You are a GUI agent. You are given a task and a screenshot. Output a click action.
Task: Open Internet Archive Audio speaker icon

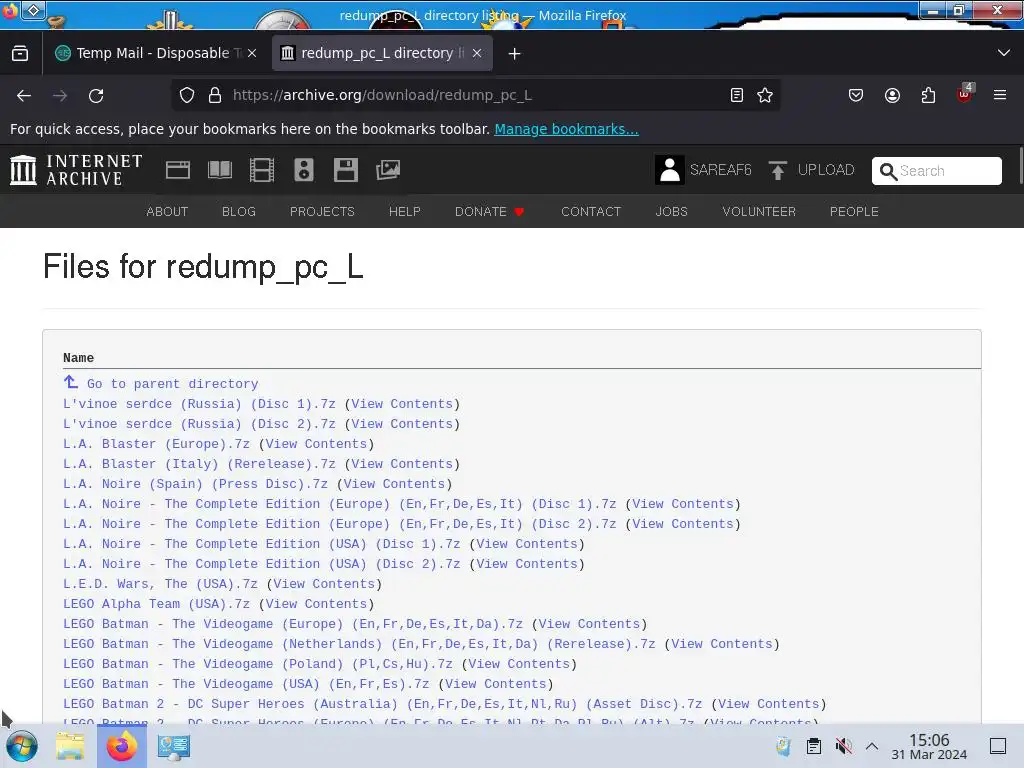click(x=304, y=170)
